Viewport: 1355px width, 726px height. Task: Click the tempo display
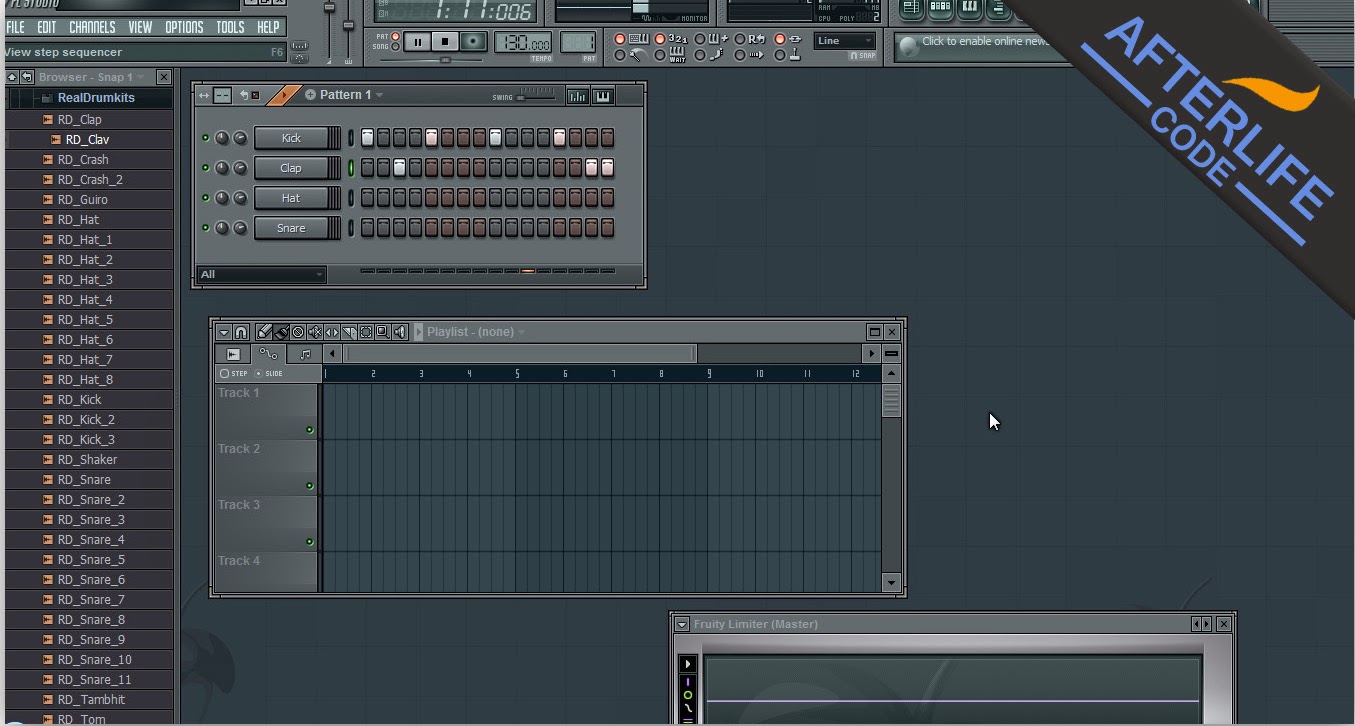tap(523, 43)
